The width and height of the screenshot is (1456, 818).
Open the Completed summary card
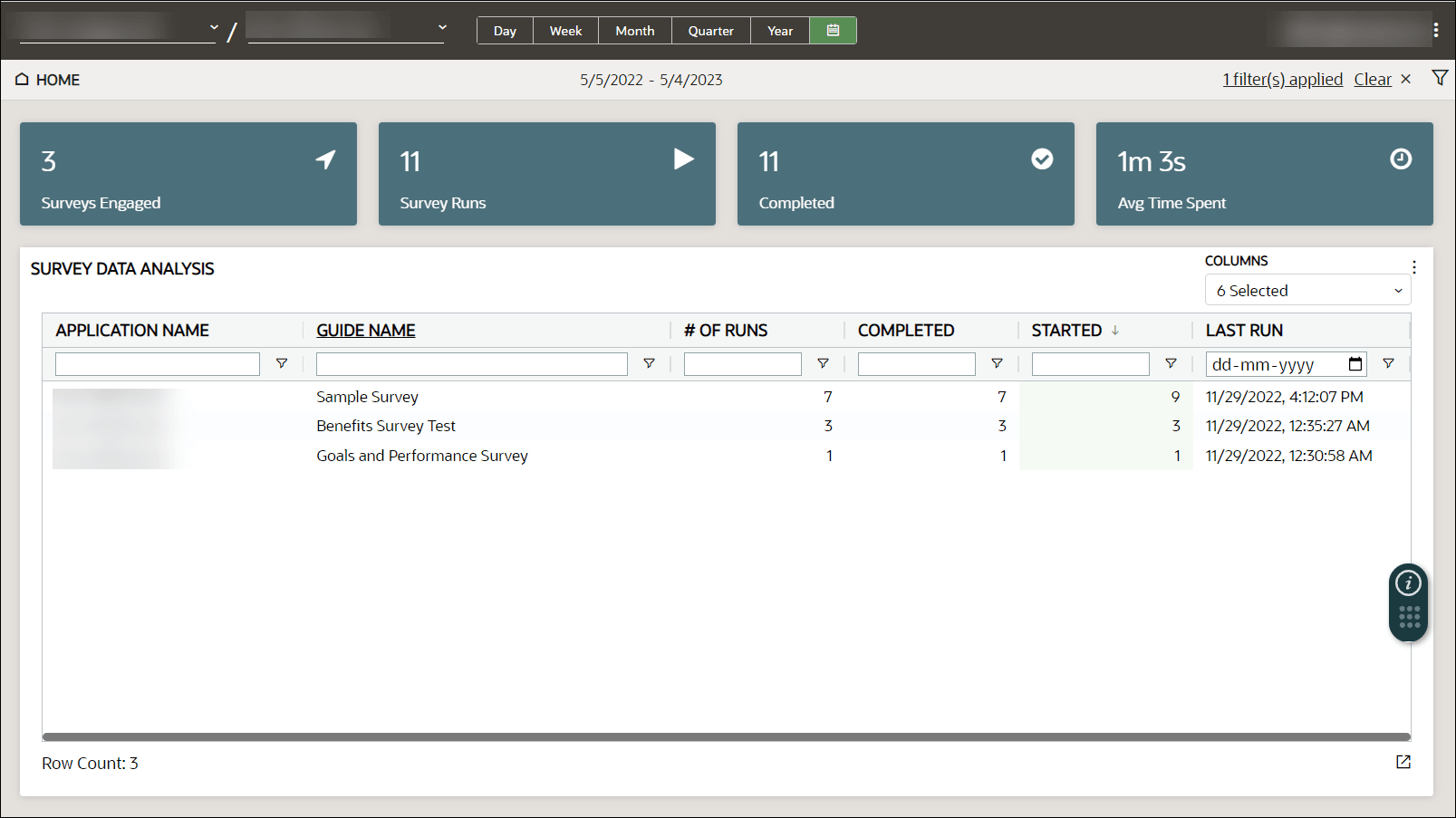pos(906,174)
